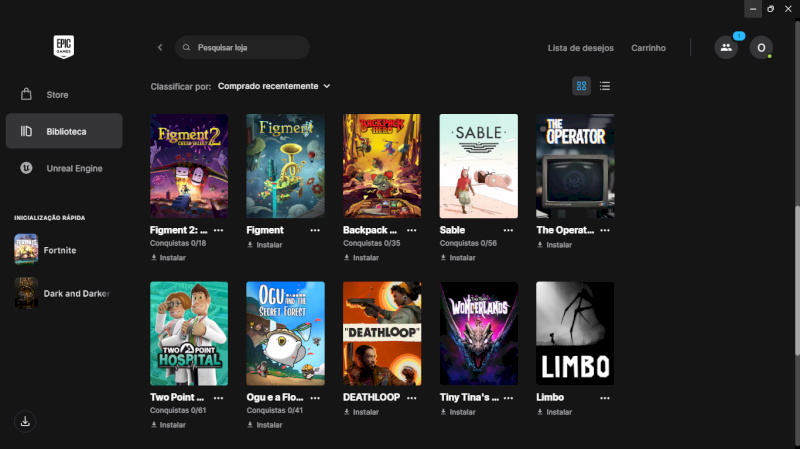Expand the Comprado recentemente sort dropdown
Screen dimensions: 800x449
click(x=274, y=86)
